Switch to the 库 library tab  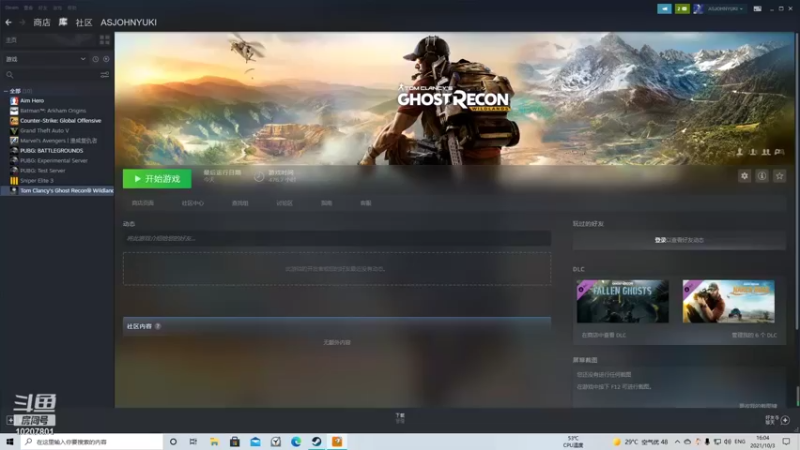pyautogui.click(x=63, y=22)
